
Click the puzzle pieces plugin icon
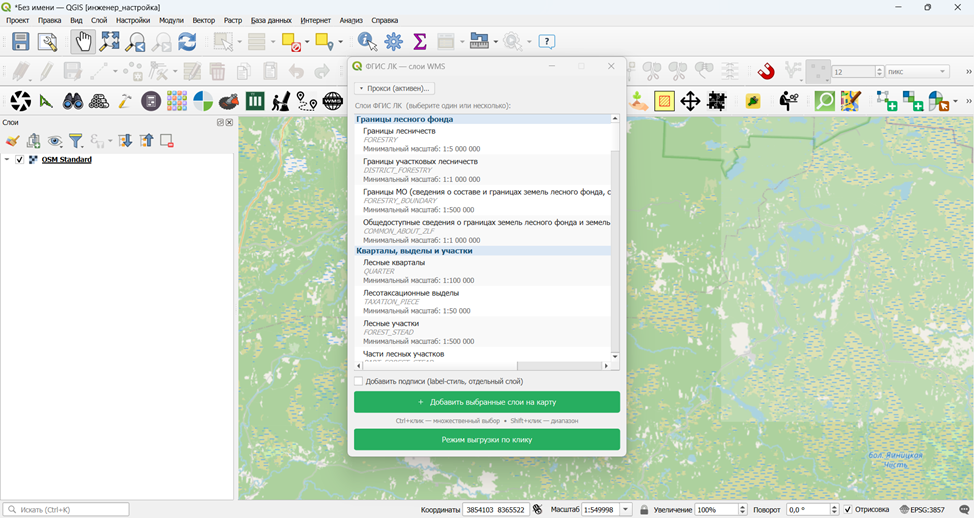716,101
